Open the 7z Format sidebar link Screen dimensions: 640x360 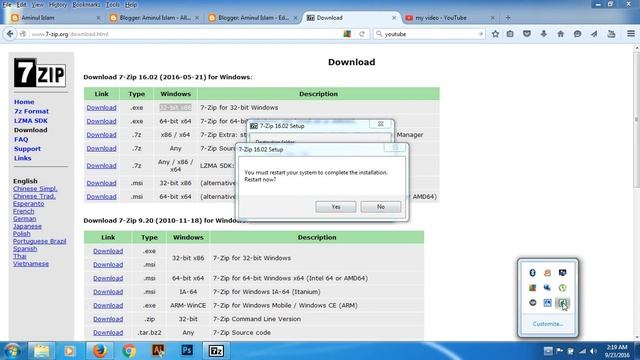(x=31, y=111)
